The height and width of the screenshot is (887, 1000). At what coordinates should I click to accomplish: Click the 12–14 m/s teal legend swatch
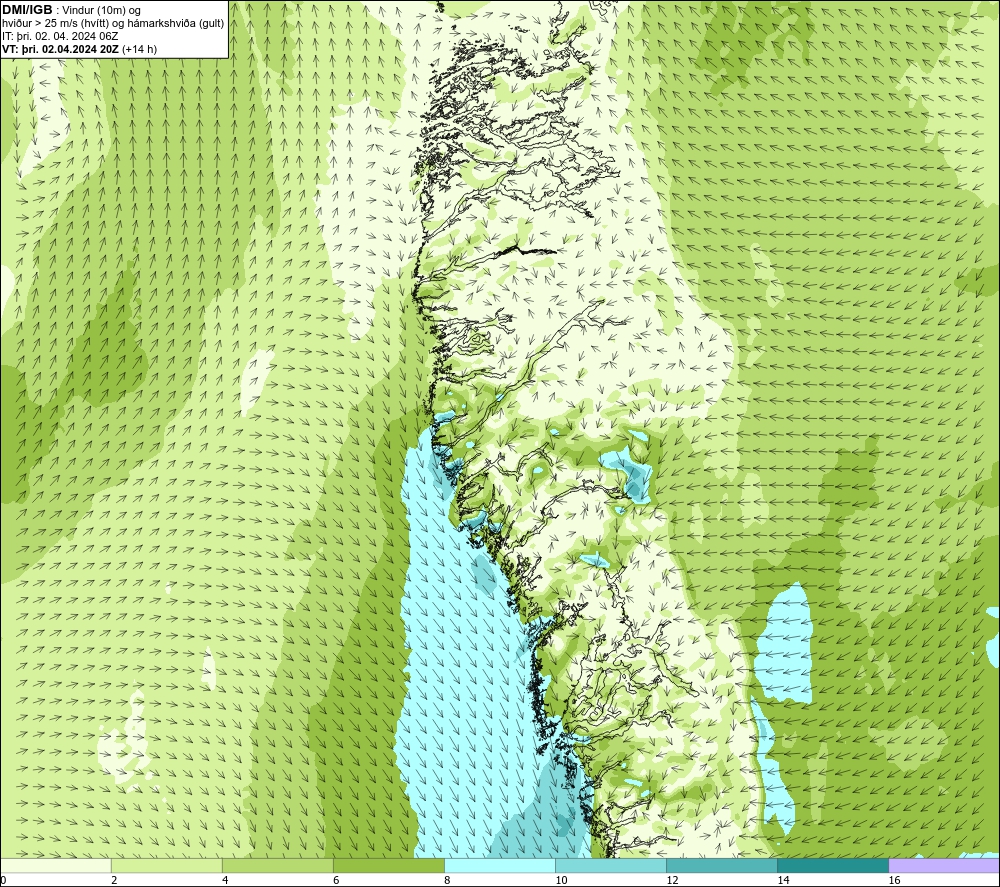(722, 866)
